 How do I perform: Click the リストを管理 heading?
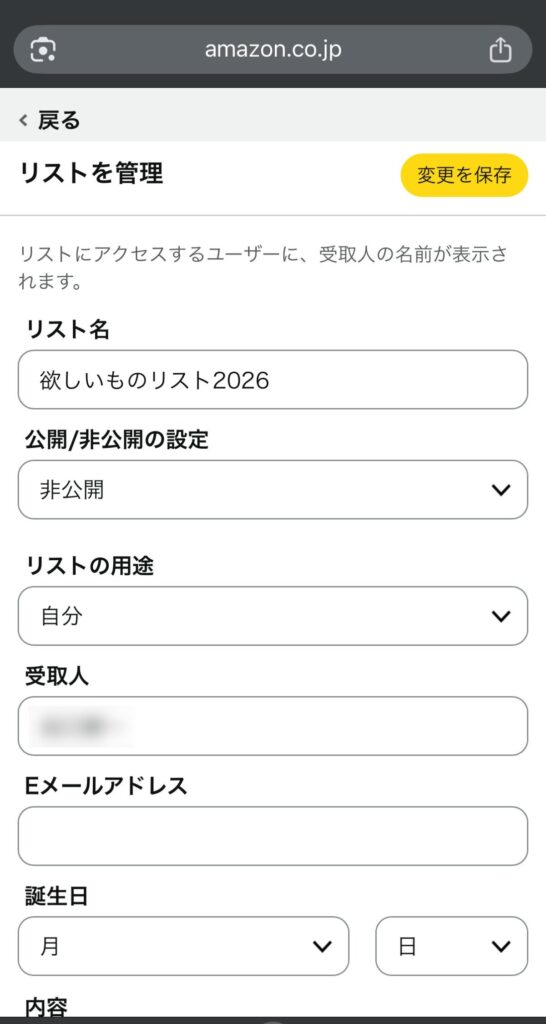coord(91,174)
